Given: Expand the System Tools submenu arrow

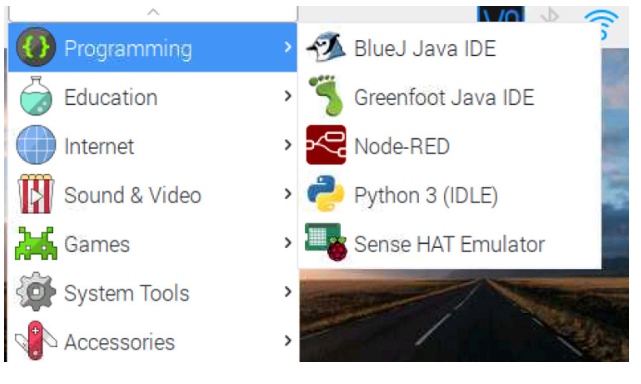Looking at the screenshot, I should coord(288,292).
